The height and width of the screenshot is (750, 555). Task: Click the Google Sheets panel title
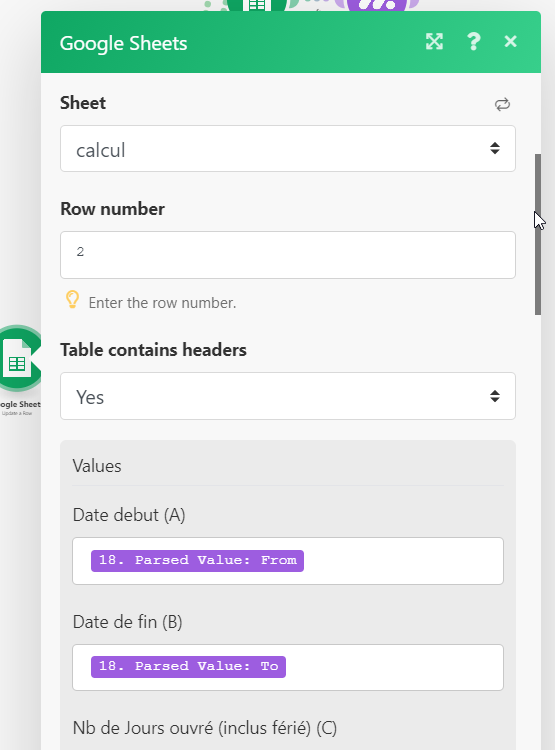click(123, 44)
